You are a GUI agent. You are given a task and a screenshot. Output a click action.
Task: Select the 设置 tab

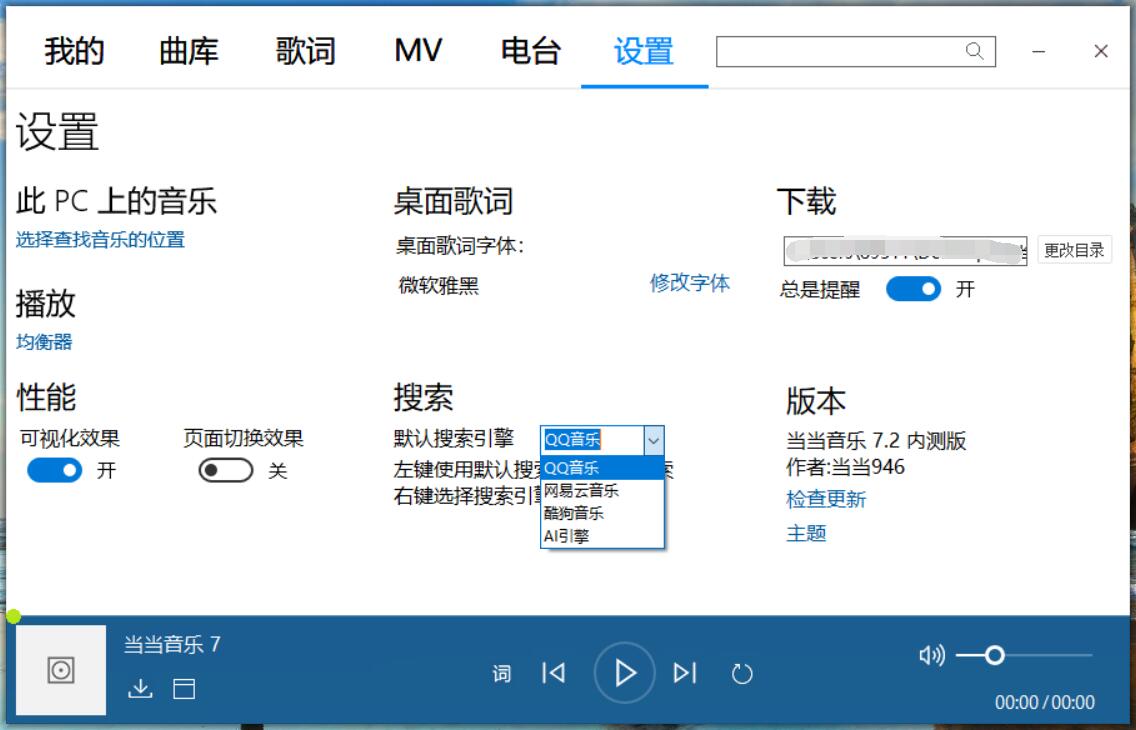644,51
